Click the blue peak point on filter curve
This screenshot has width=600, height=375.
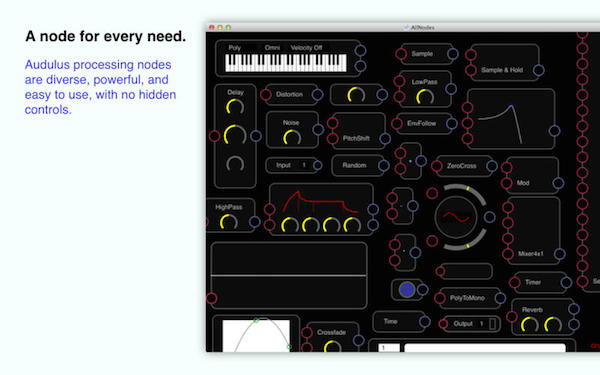[511, 106]
